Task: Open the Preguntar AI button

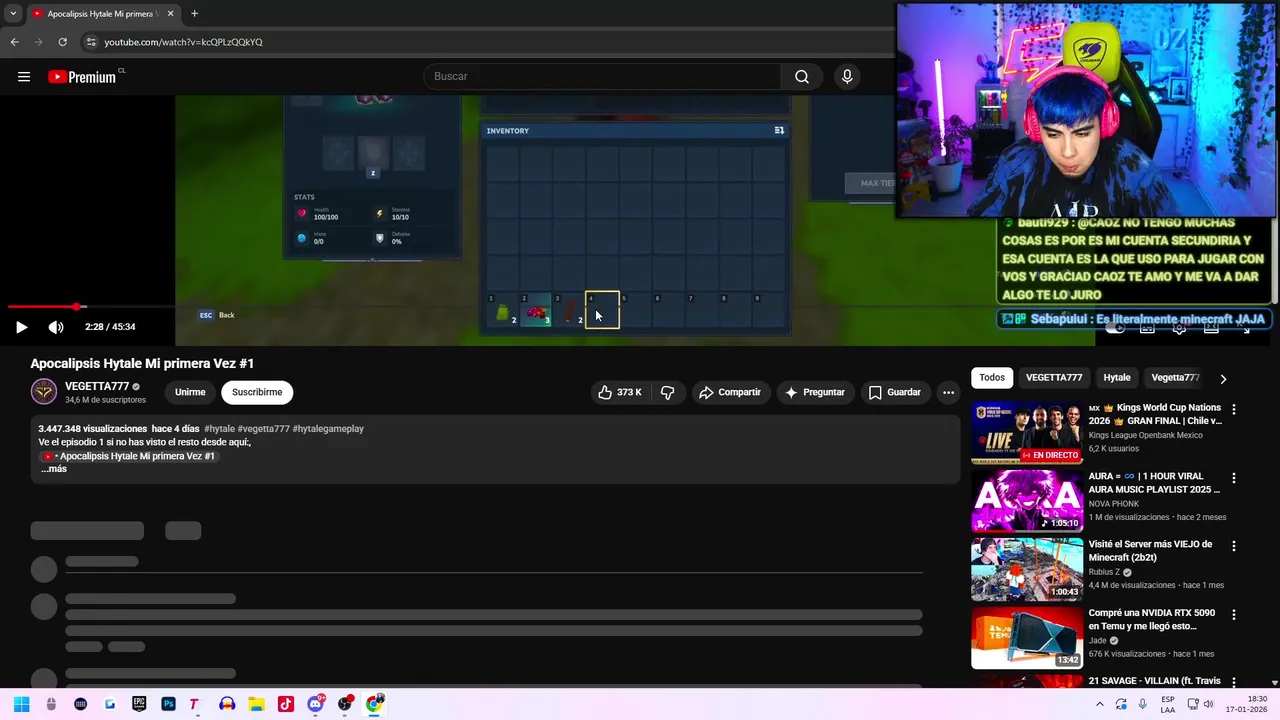Action: (815, 393)
